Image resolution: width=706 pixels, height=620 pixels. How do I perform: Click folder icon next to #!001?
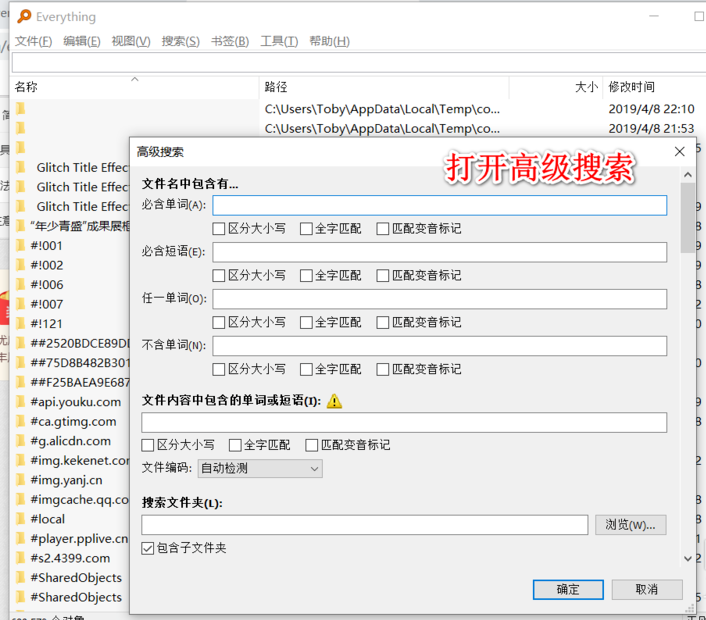point(20,246)
